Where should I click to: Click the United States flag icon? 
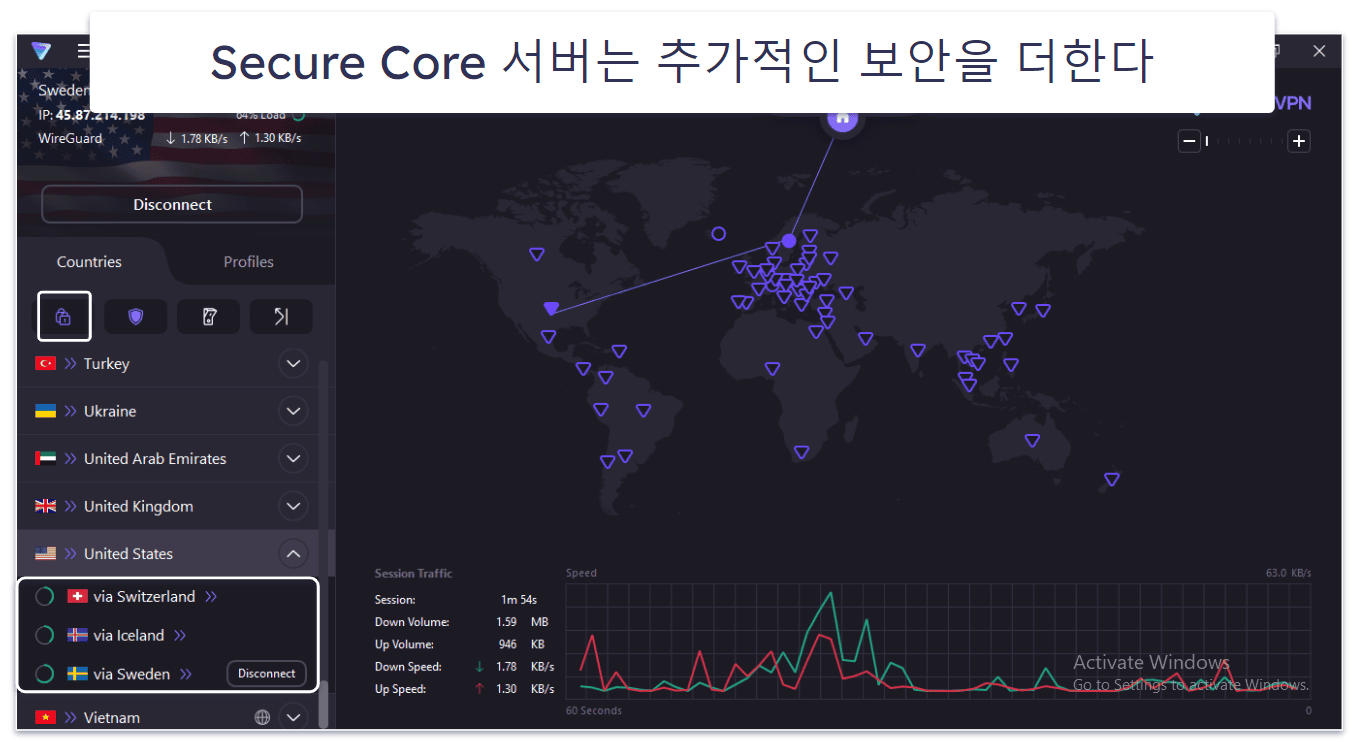(46, 554)
